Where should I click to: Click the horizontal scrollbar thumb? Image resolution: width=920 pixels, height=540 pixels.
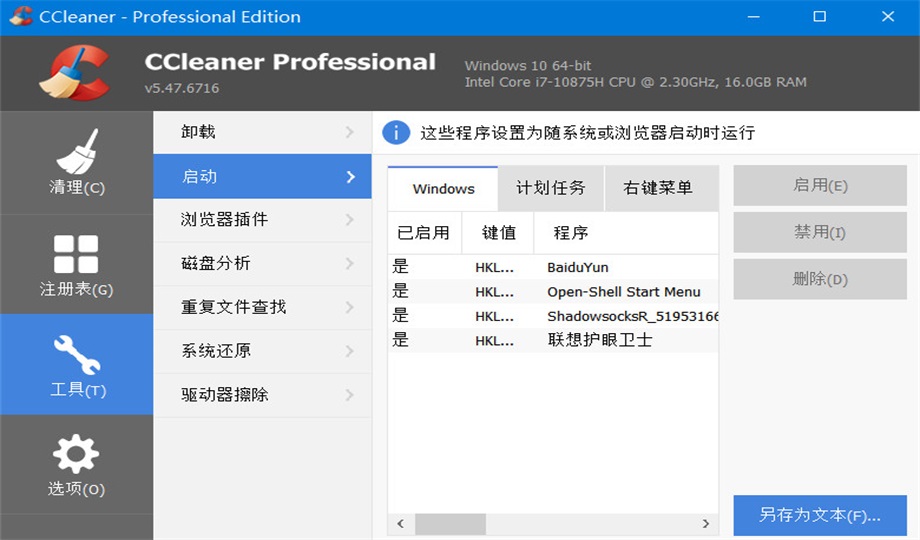450,524
